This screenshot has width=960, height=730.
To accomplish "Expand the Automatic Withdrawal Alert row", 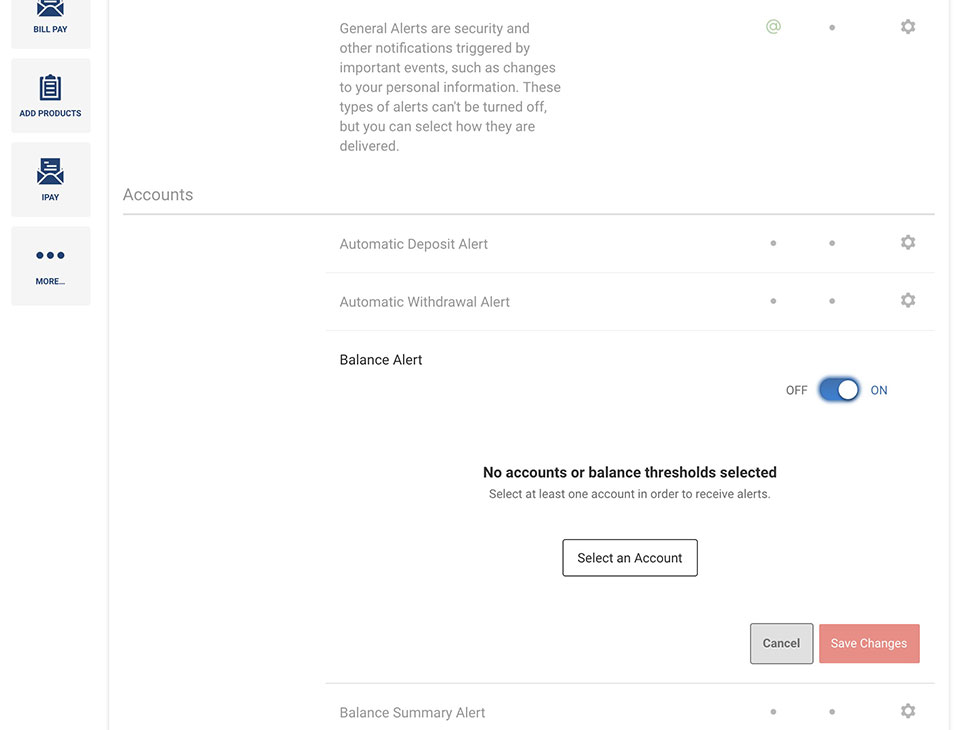I will click(630, 302).
